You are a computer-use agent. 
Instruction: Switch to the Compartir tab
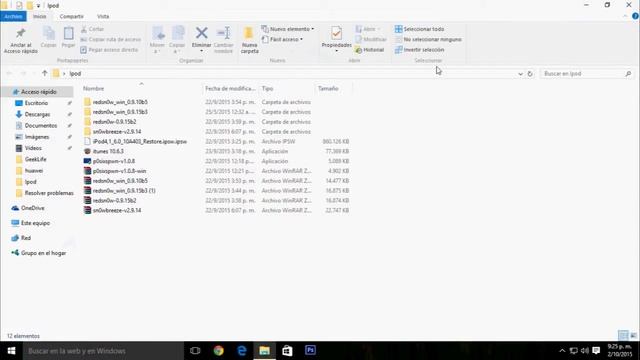tap(71, 16)
